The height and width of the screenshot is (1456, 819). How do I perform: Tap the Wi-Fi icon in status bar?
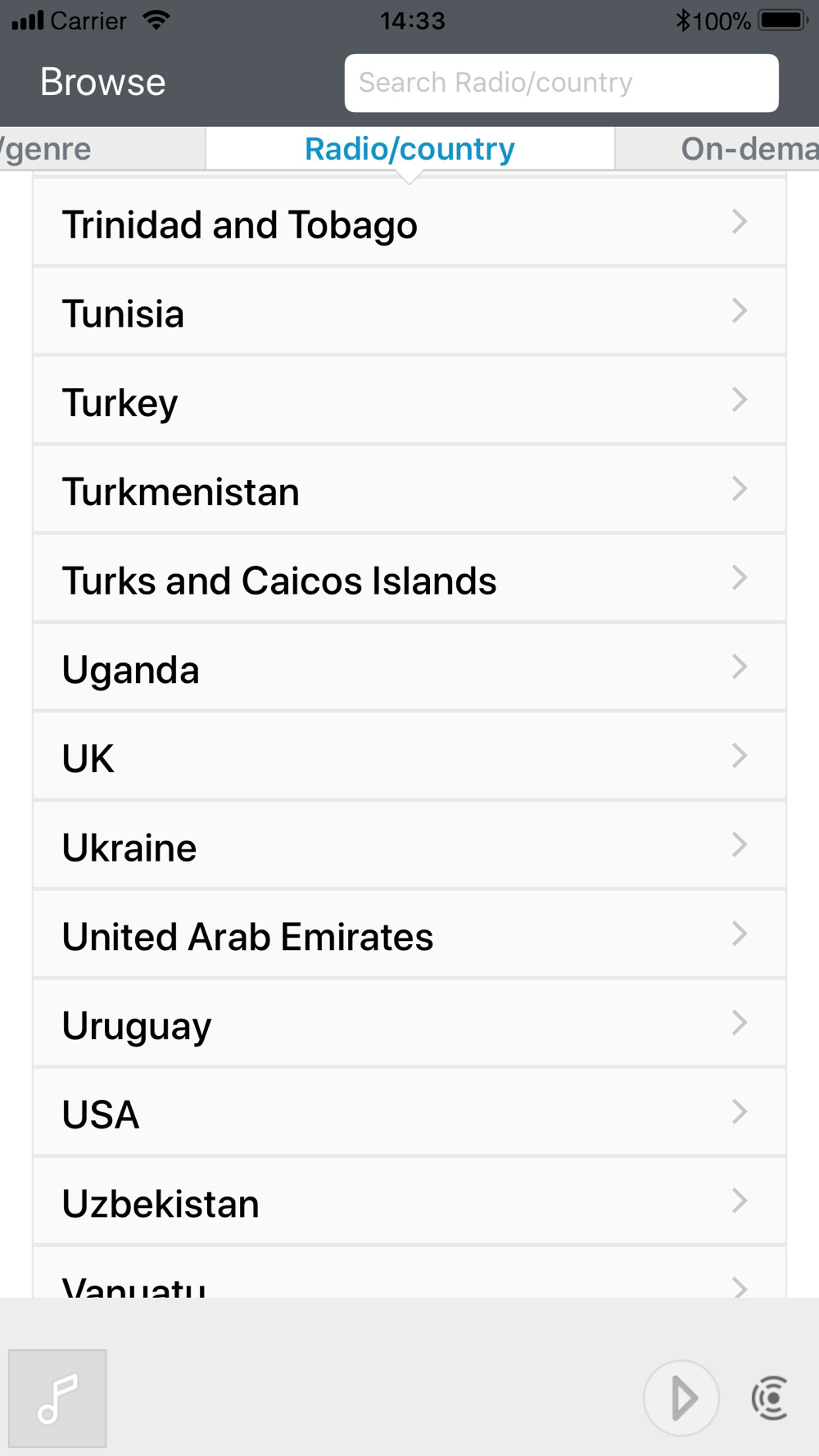point(156,20)
